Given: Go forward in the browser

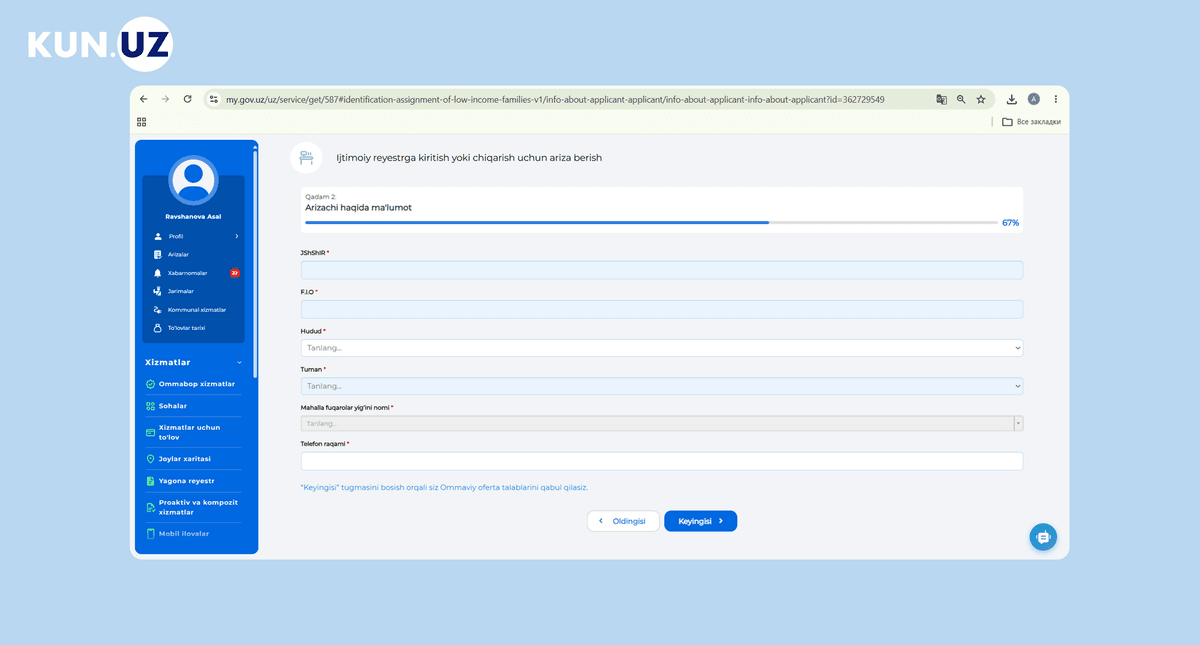Looking at the screenshot, I should 165,100.
